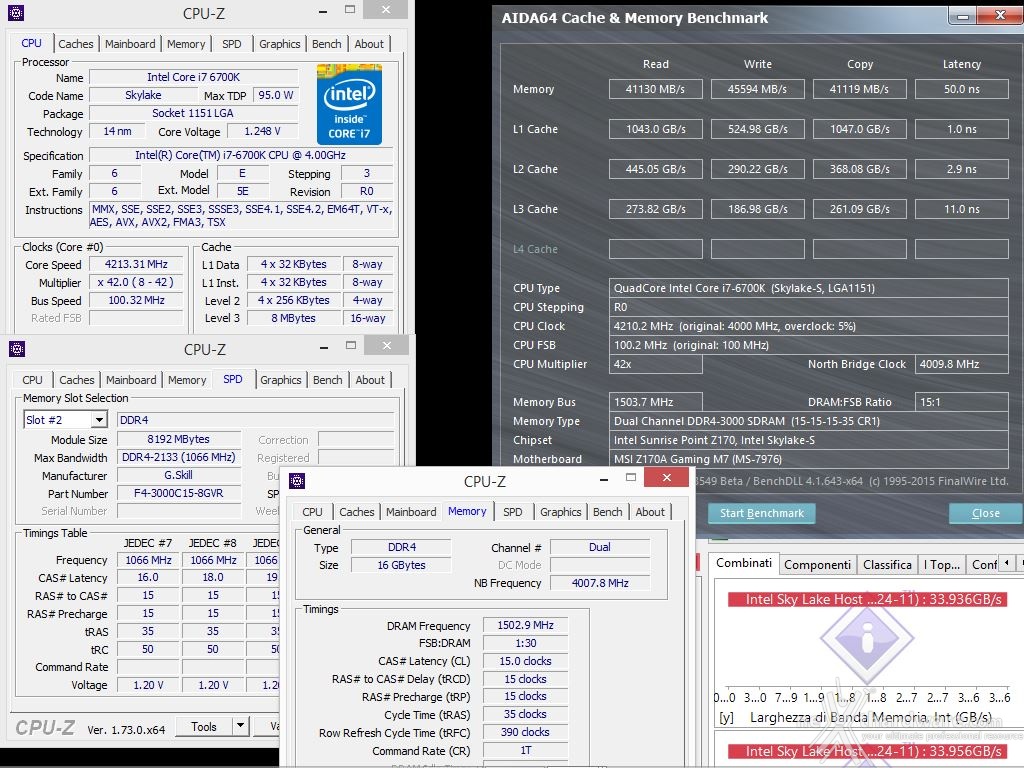
Task: Select the Memory Write result "45594 MB/s"
Action: point(758,89)
